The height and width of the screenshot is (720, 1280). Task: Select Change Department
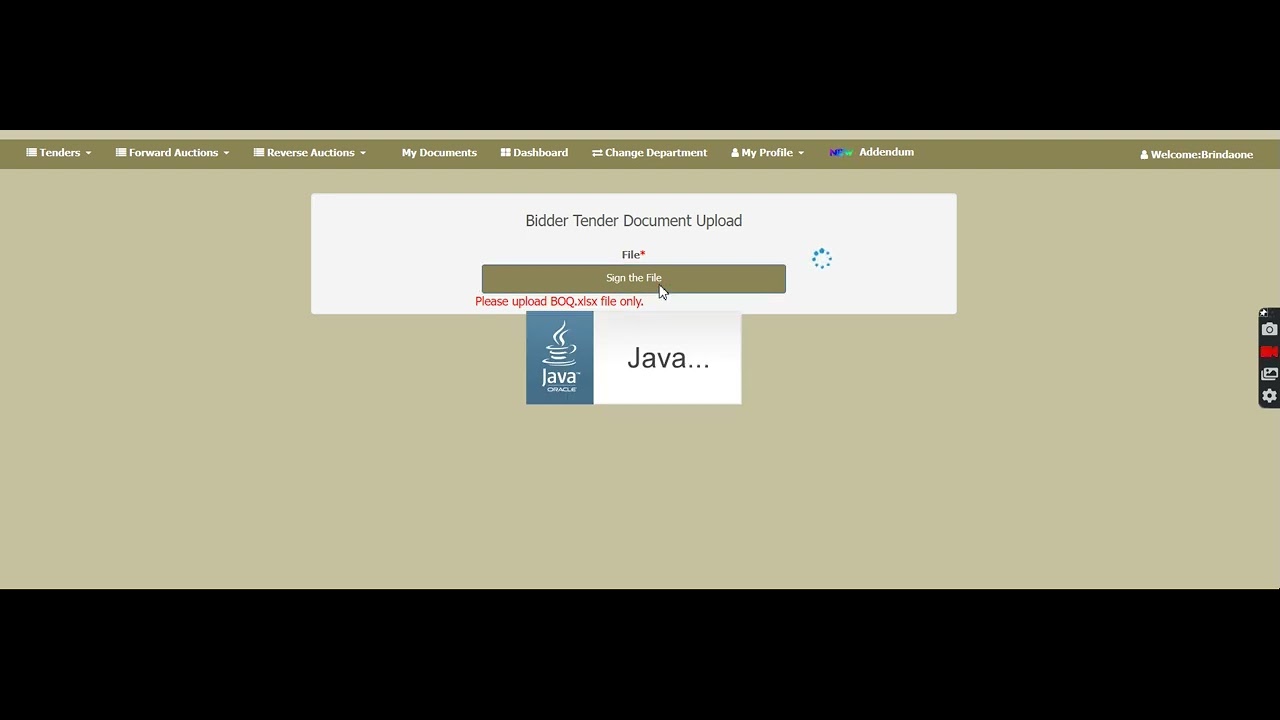(x=649, y=153)
